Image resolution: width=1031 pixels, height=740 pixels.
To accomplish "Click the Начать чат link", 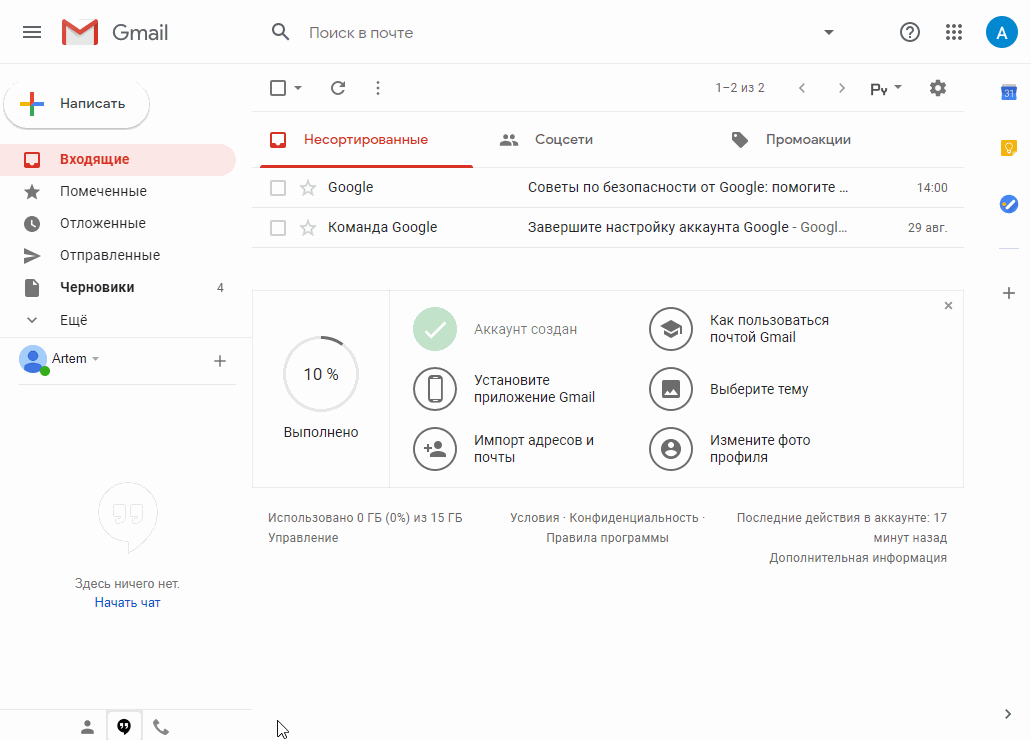I will tap(128, 603).
